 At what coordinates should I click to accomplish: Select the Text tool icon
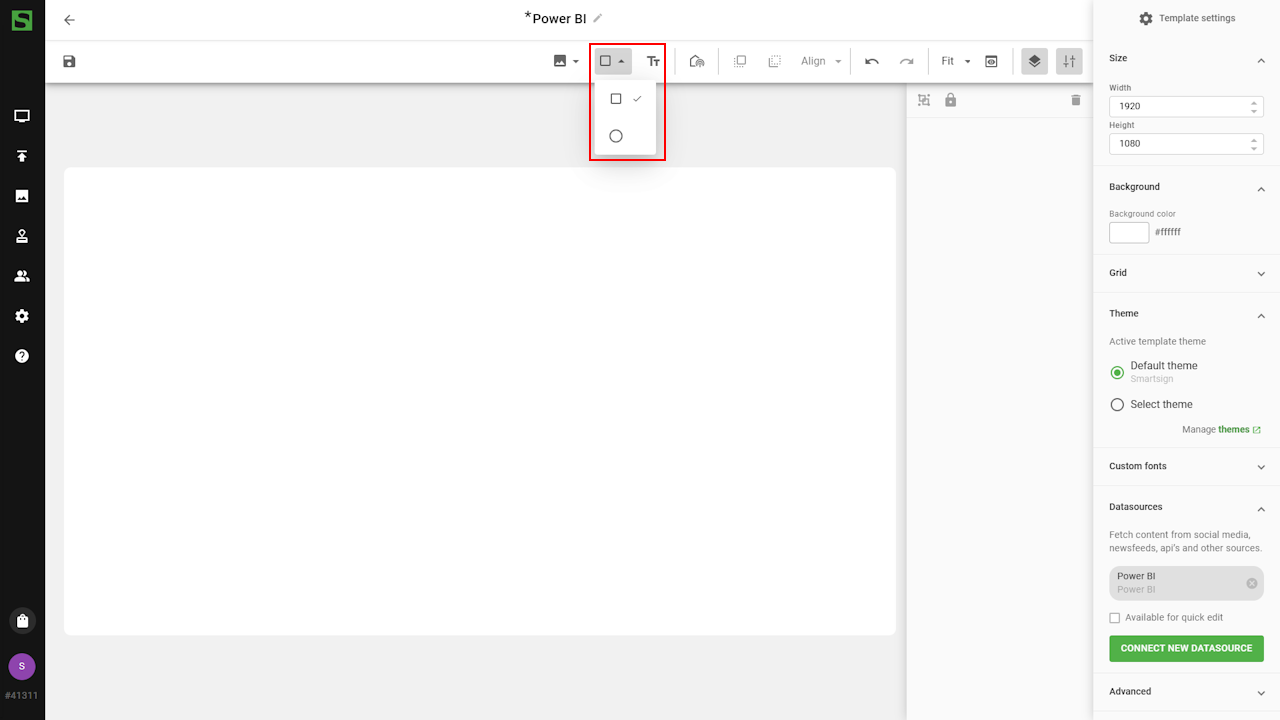(x=653, y=61)
